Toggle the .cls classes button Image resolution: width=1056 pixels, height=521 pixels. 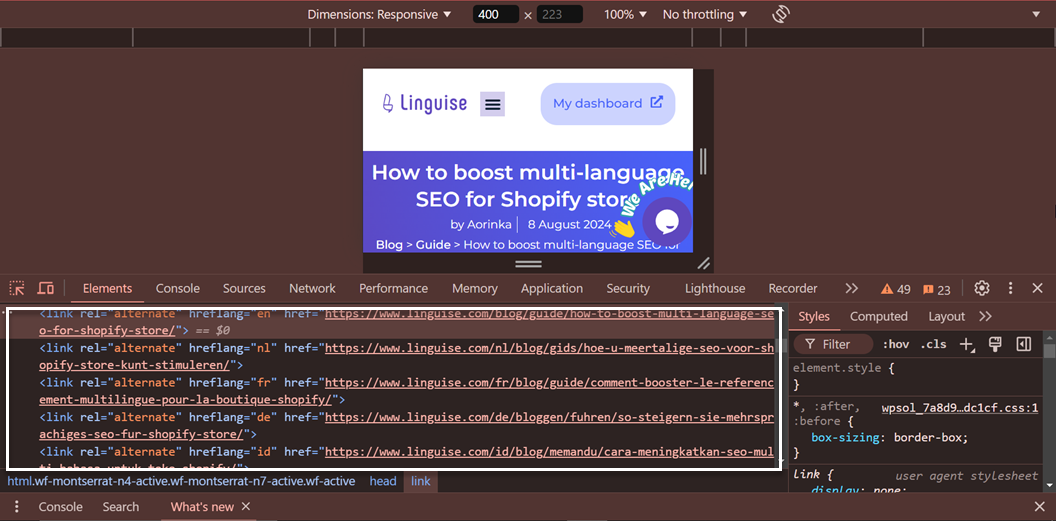pos(933,344)
